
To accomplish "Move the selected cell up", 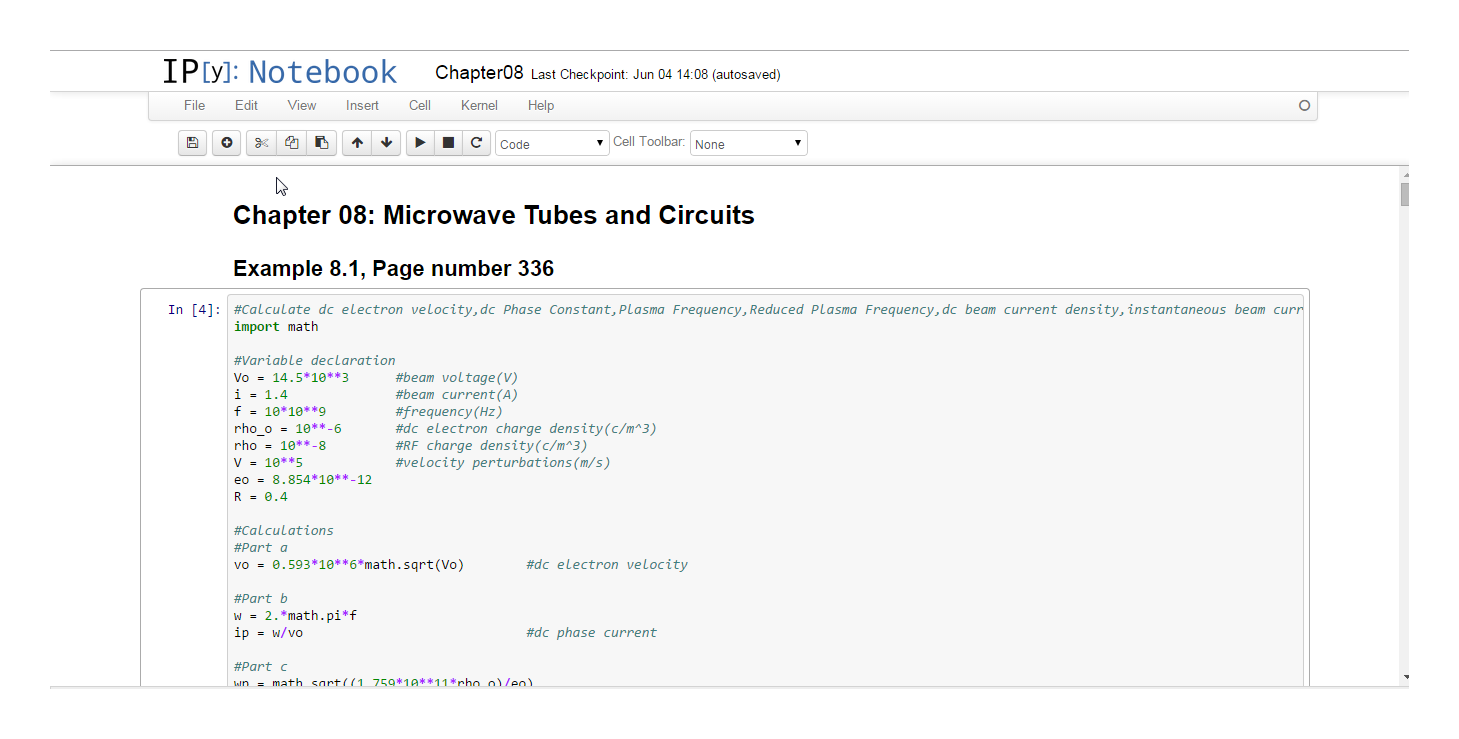I will tap(357, 143).
